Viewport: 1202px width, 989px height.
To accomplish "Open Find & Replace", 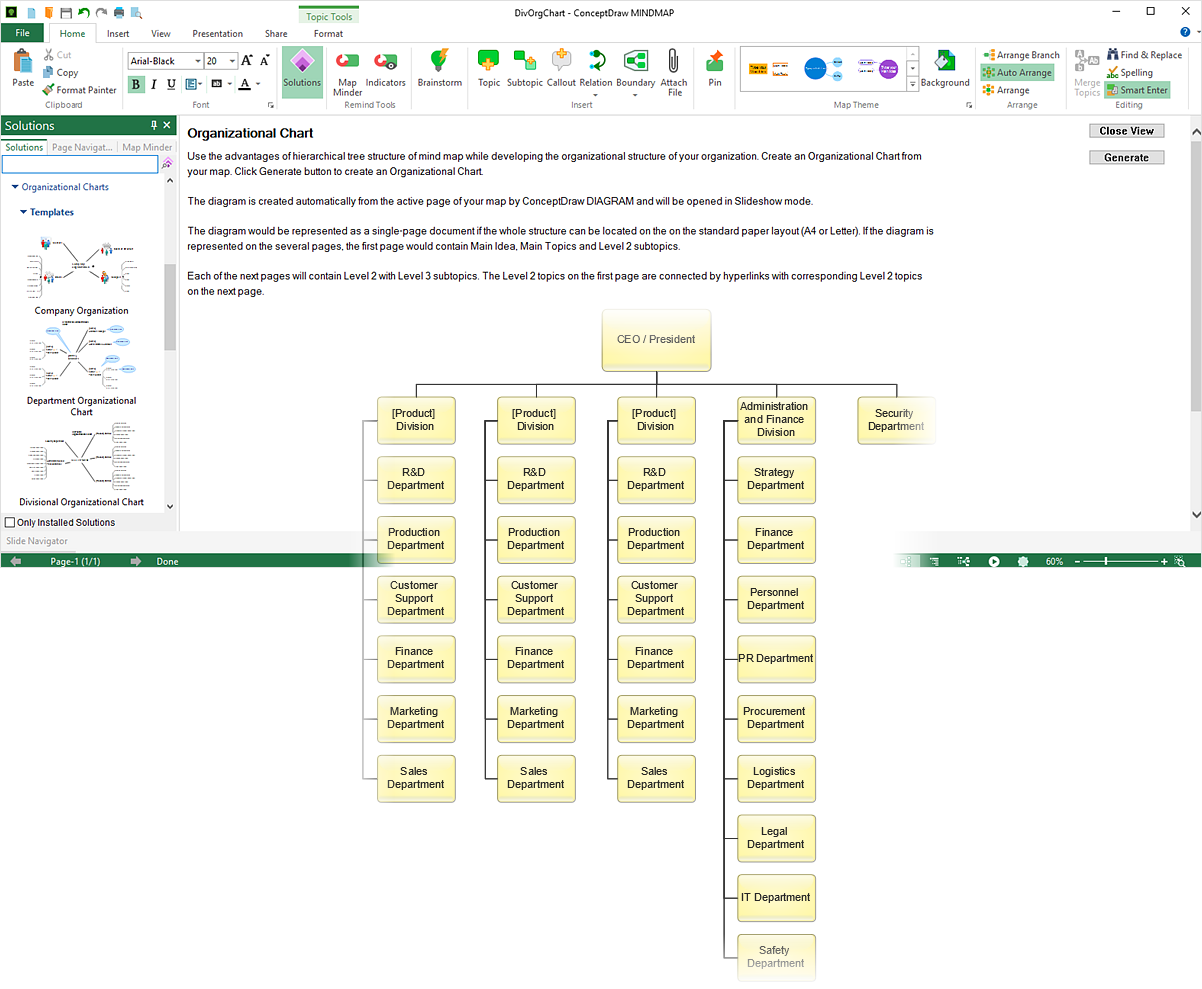I will pyautogui.click(x=1144, y=55).
